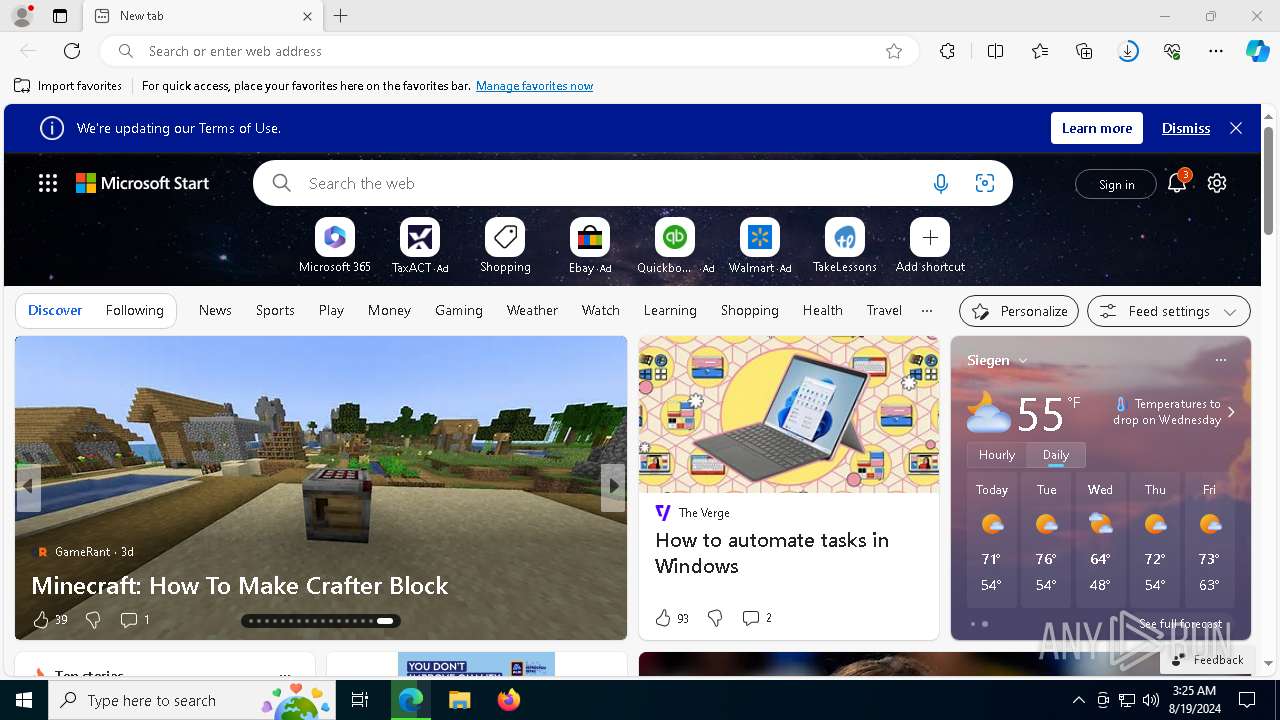Dismiss the Terms of Use banner
Screen dimensions: 1280x720
[x=1186, y=128]
